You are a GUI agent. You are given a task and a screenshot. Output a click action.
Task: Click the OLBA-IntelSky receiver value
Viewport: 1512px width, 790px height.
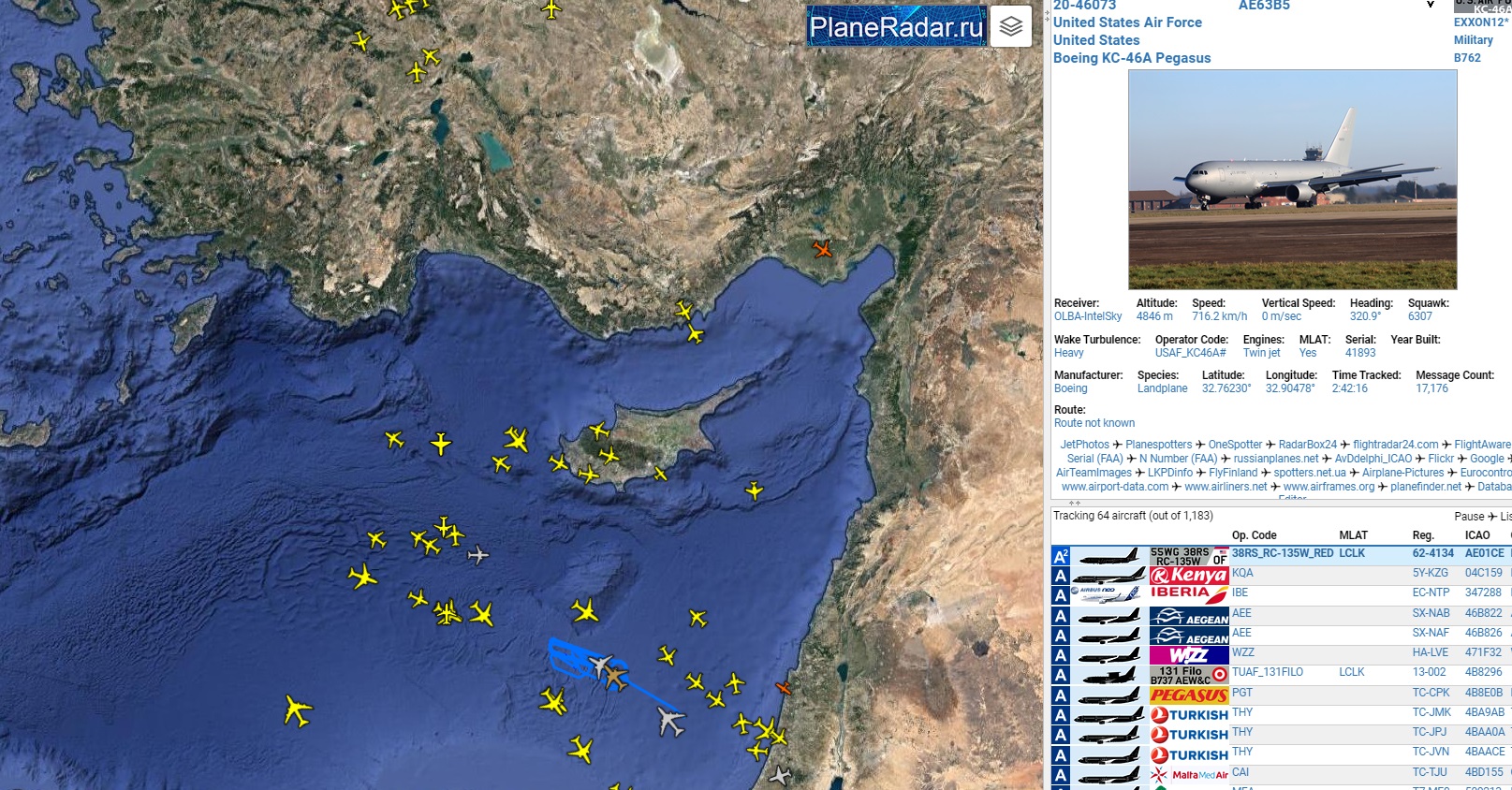[1087, 316]
